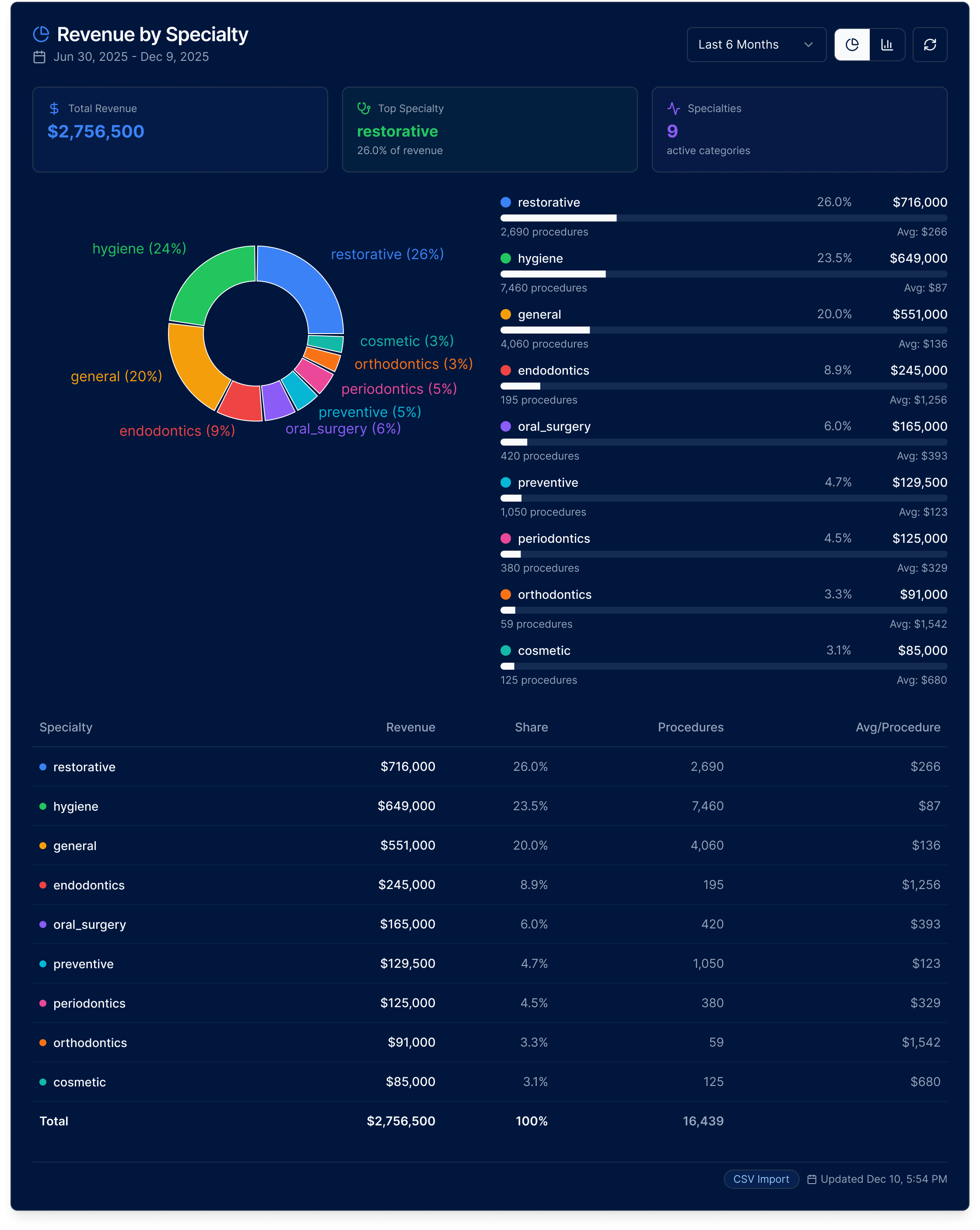Click the activity pulse Specialties icon
The image size is (980, 1230).
pos(673,109)
